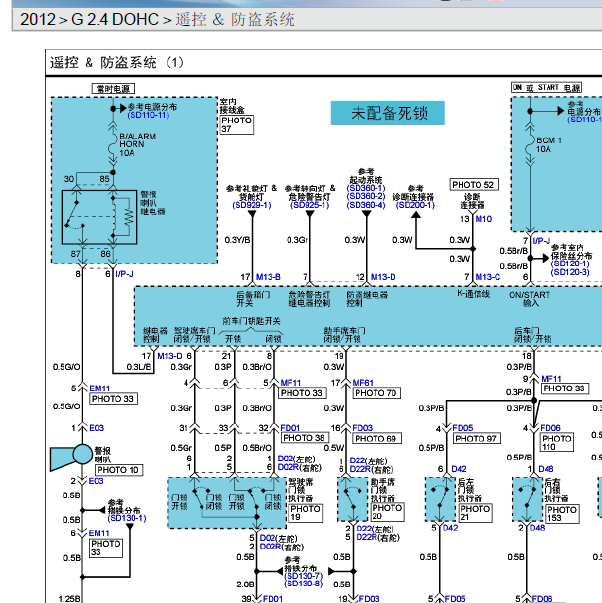Open starting system link SD360-2
Screen dimensions: 602x603
tap(366, 197)
